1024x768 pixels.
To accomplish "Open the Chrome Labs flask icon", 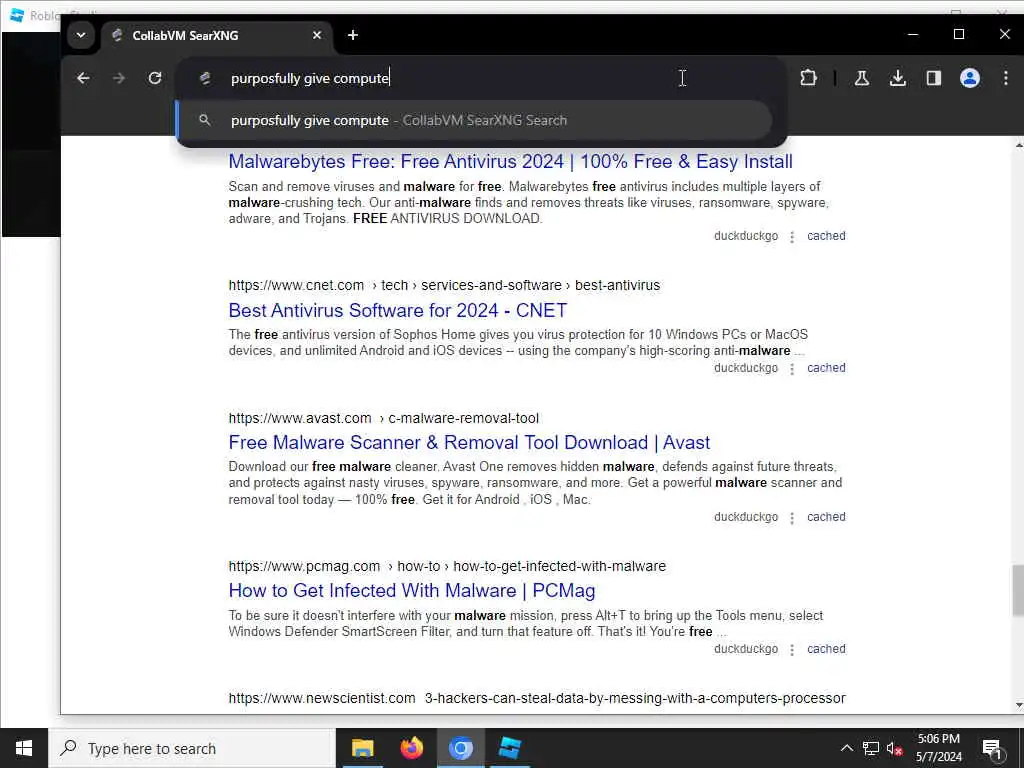I will click(861, 78).
